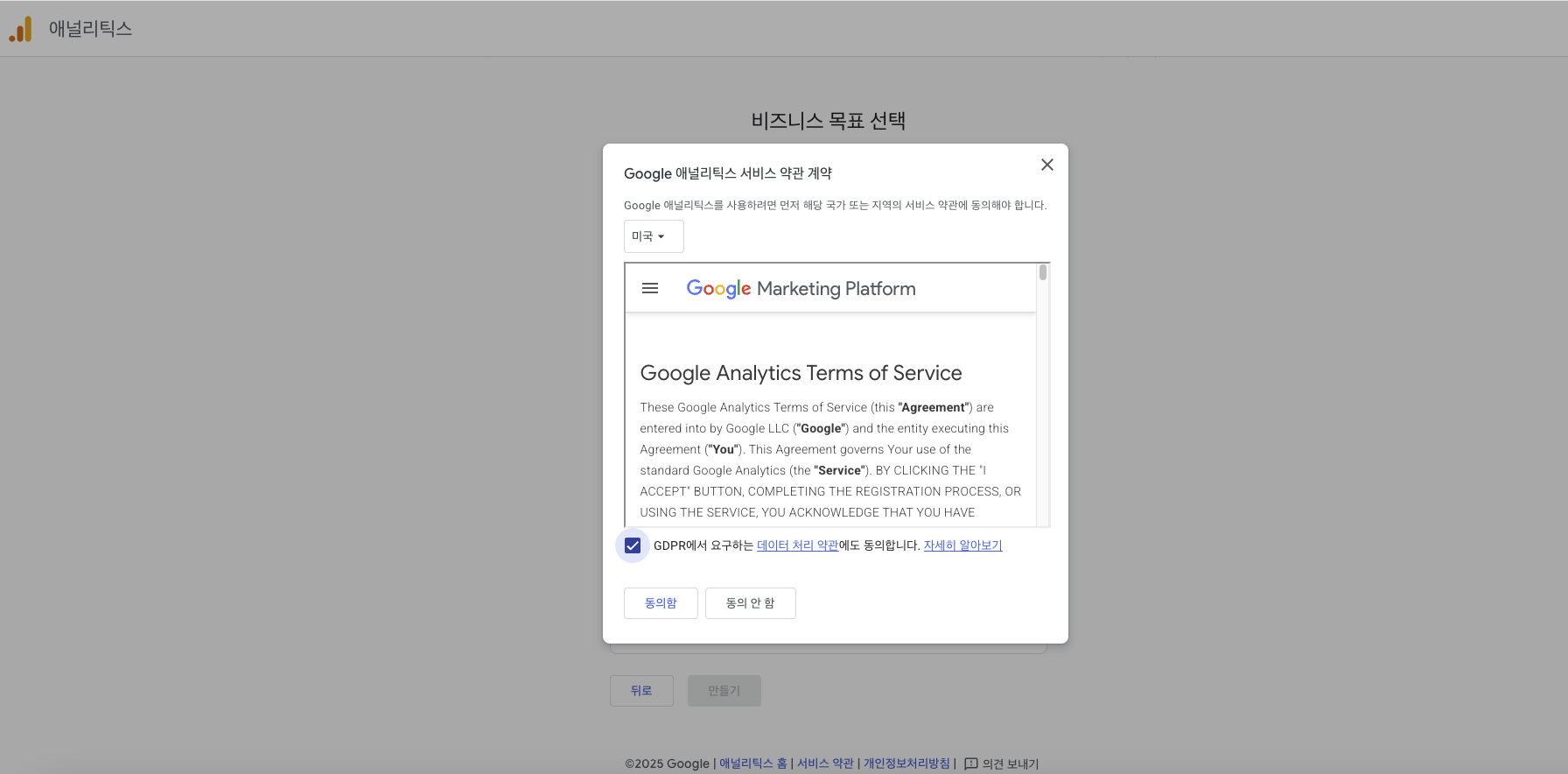Click the Google Analytics Terms of Service heading

801,373
